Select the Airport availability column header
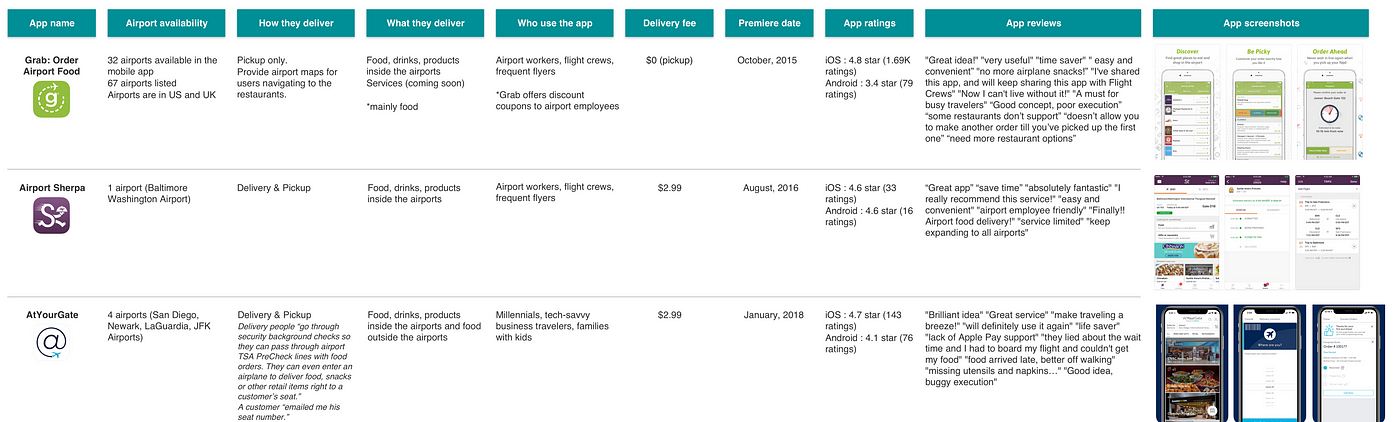This screenshot has height=422, width=1400. [162, 23]
